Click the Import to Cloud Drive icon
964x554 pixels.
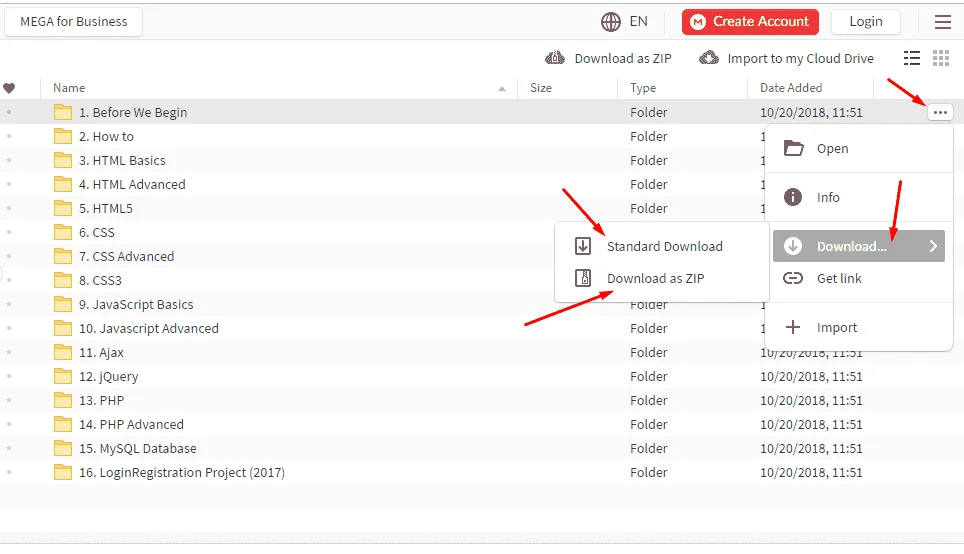(x=708, y=58)
